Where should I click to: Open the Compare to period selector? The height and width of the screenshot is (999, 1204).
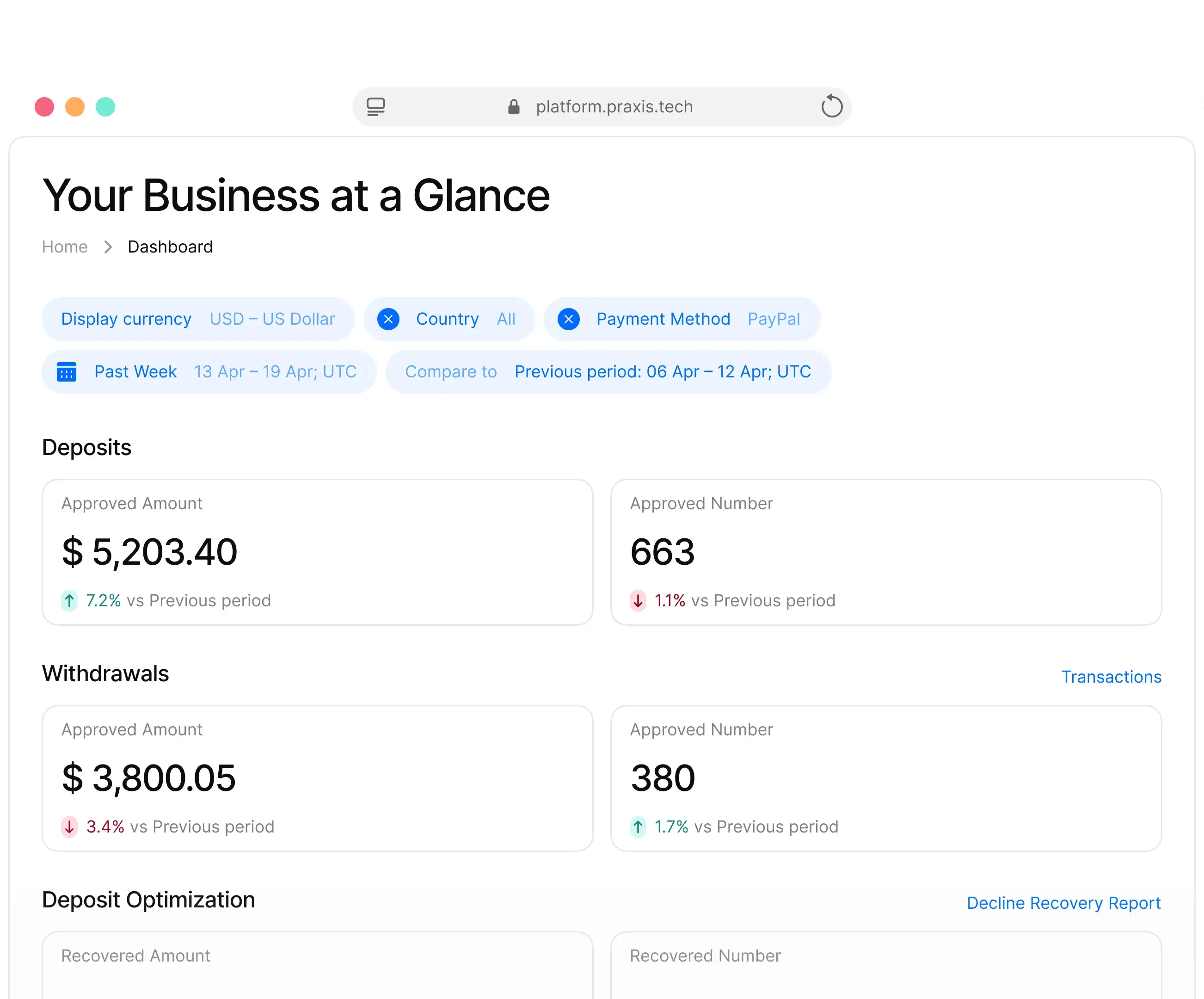[x=608, y=371]
